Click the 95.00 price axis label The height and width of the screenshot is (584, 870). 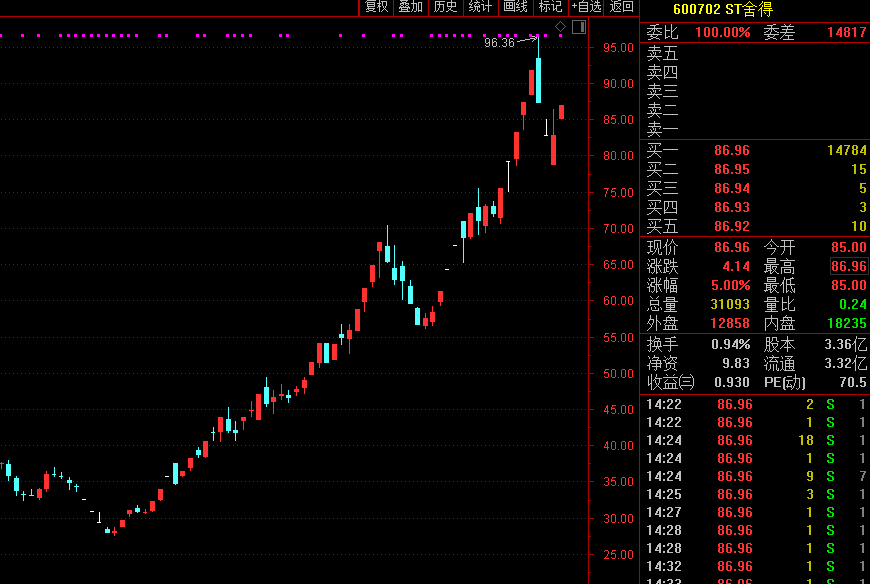[x=617, y=47]
